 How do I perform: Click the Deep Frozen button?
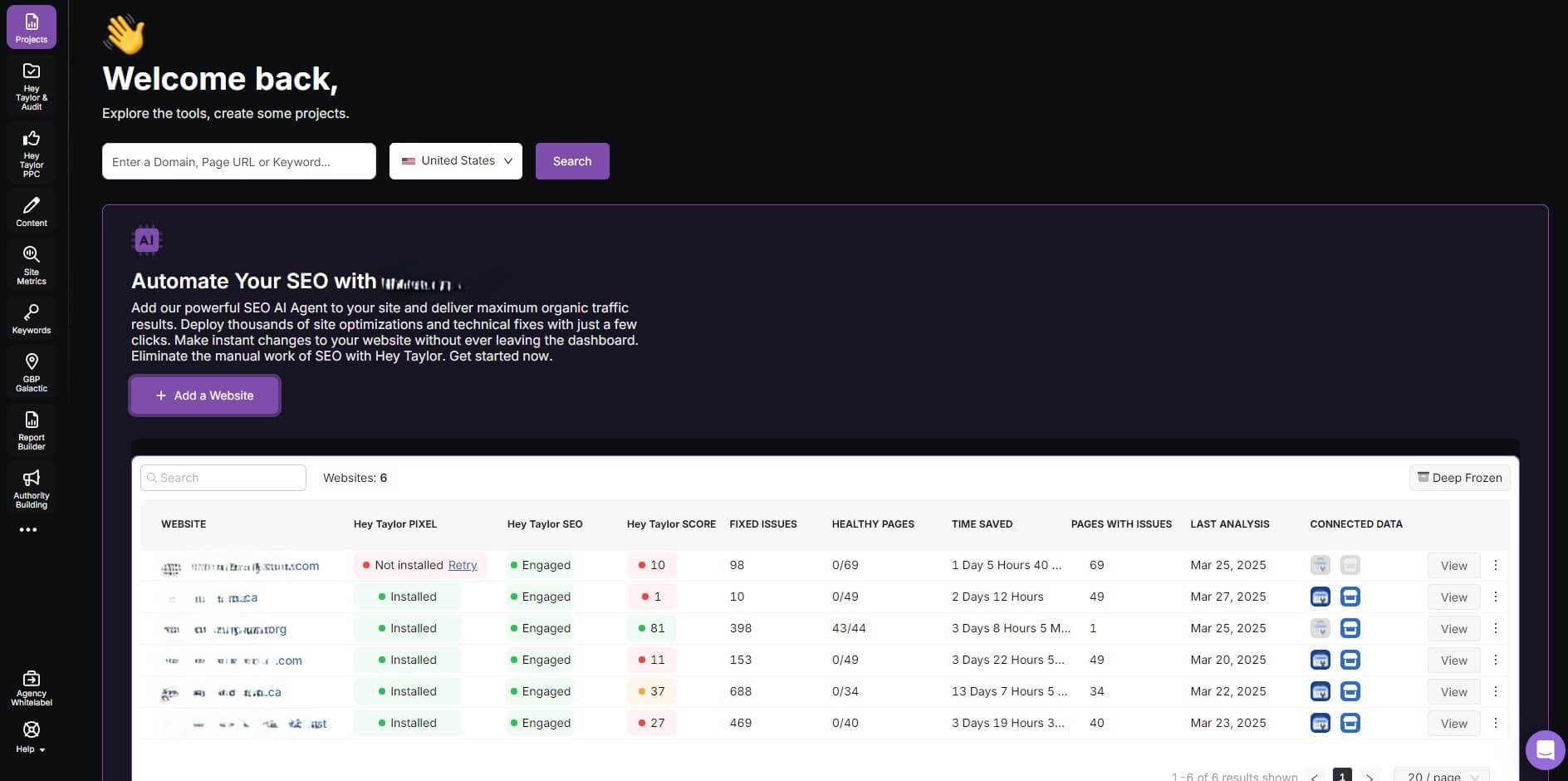point(1459,478)
